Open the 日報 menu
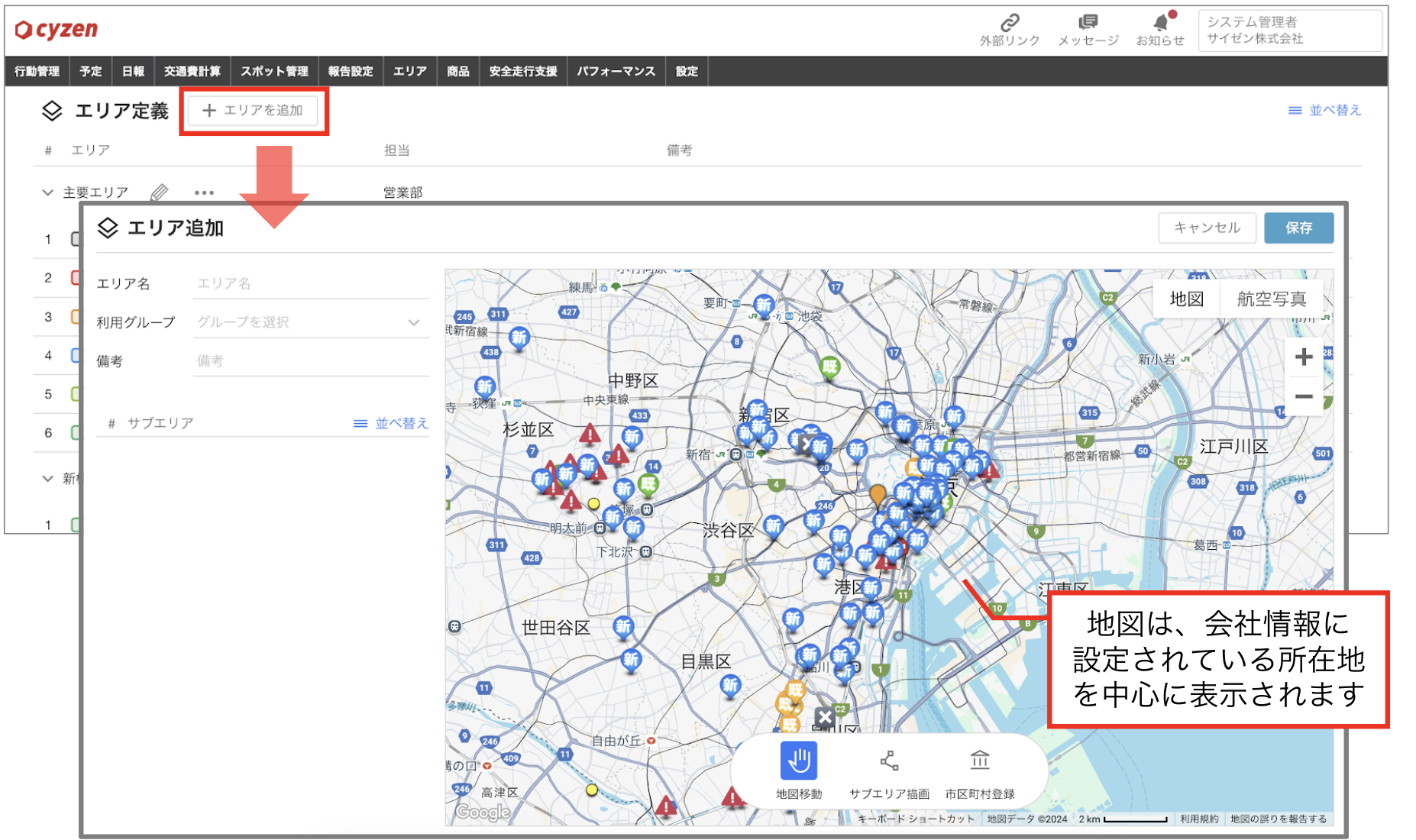 pyautogui.click(x=133, y=71)
